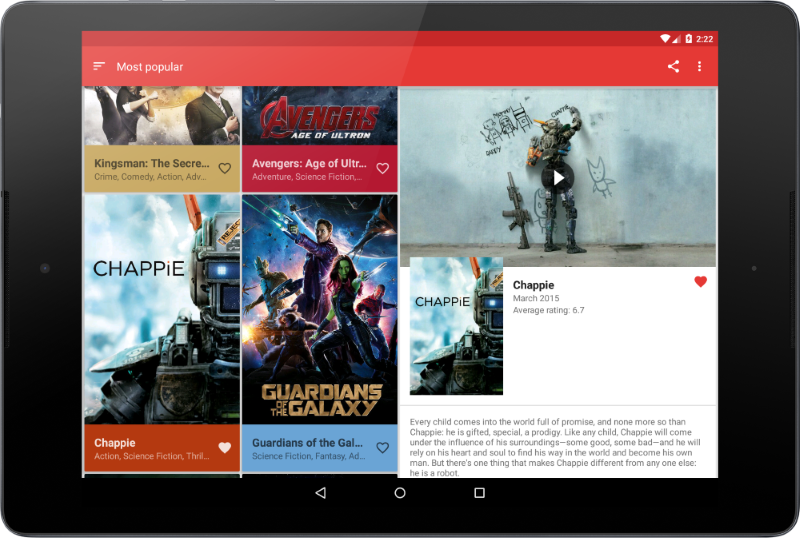Click the Most popular title
This screenshot has width=800, height=538.
pos(149,67)
